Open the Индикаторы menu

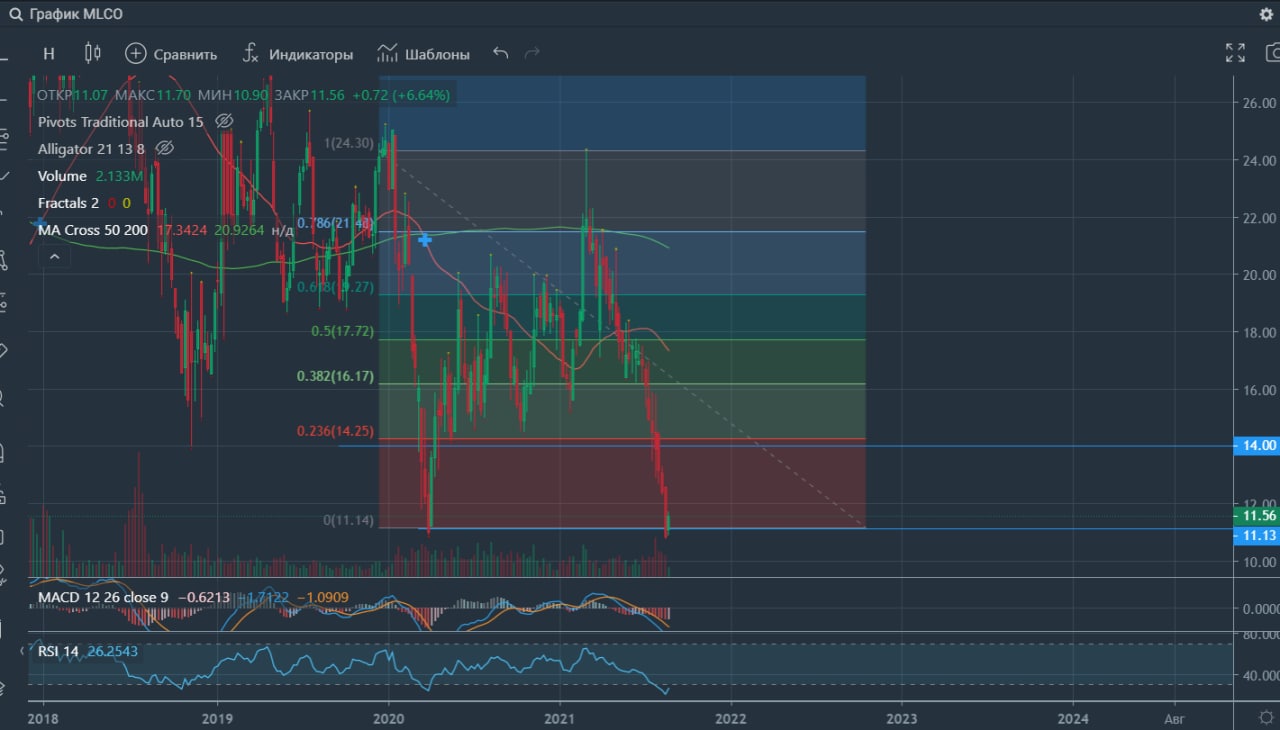click(x=298, y=54)
